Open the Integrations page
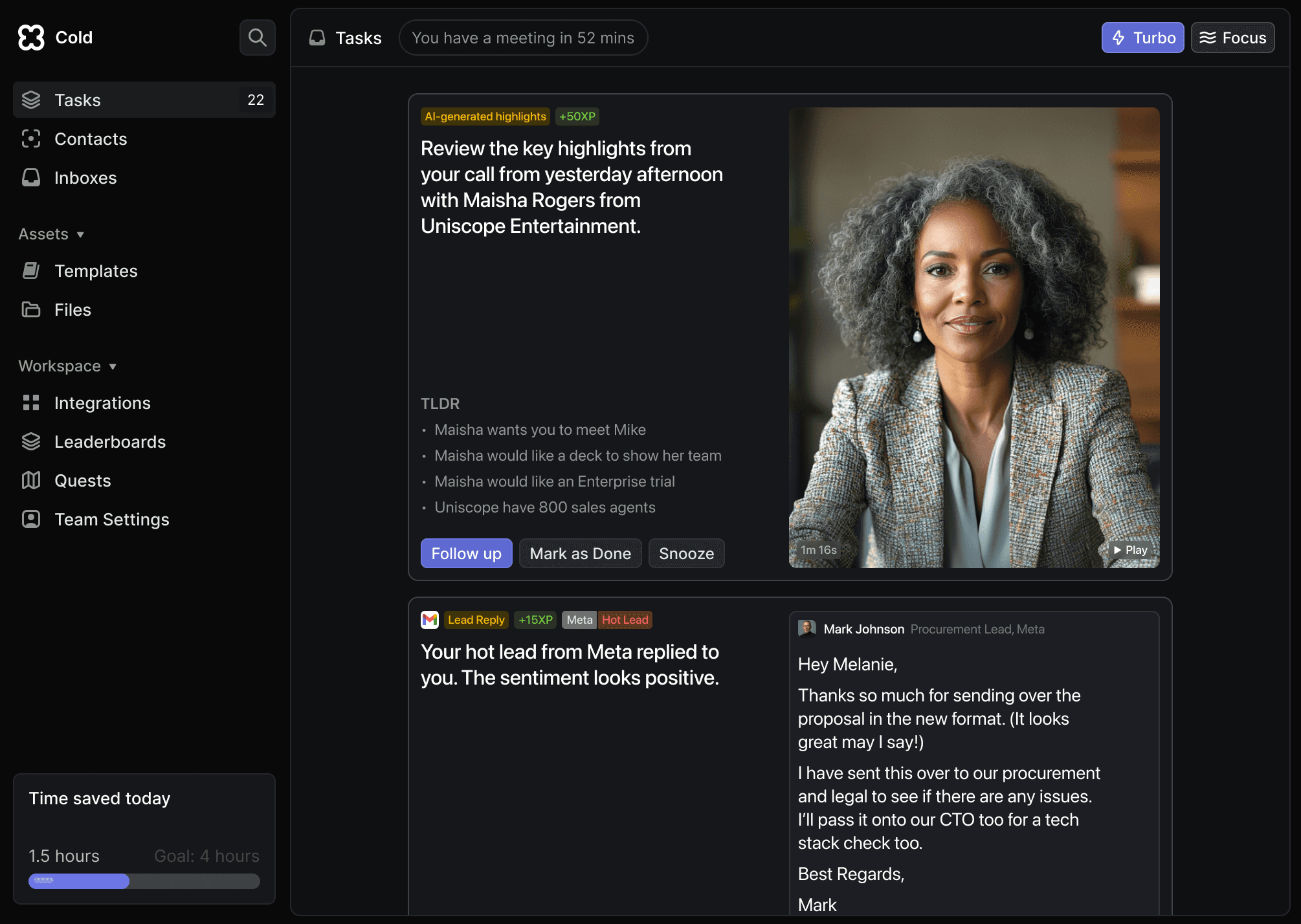Screen dimensions: 1301x924 pyautogui.click(x=102, y=403)
